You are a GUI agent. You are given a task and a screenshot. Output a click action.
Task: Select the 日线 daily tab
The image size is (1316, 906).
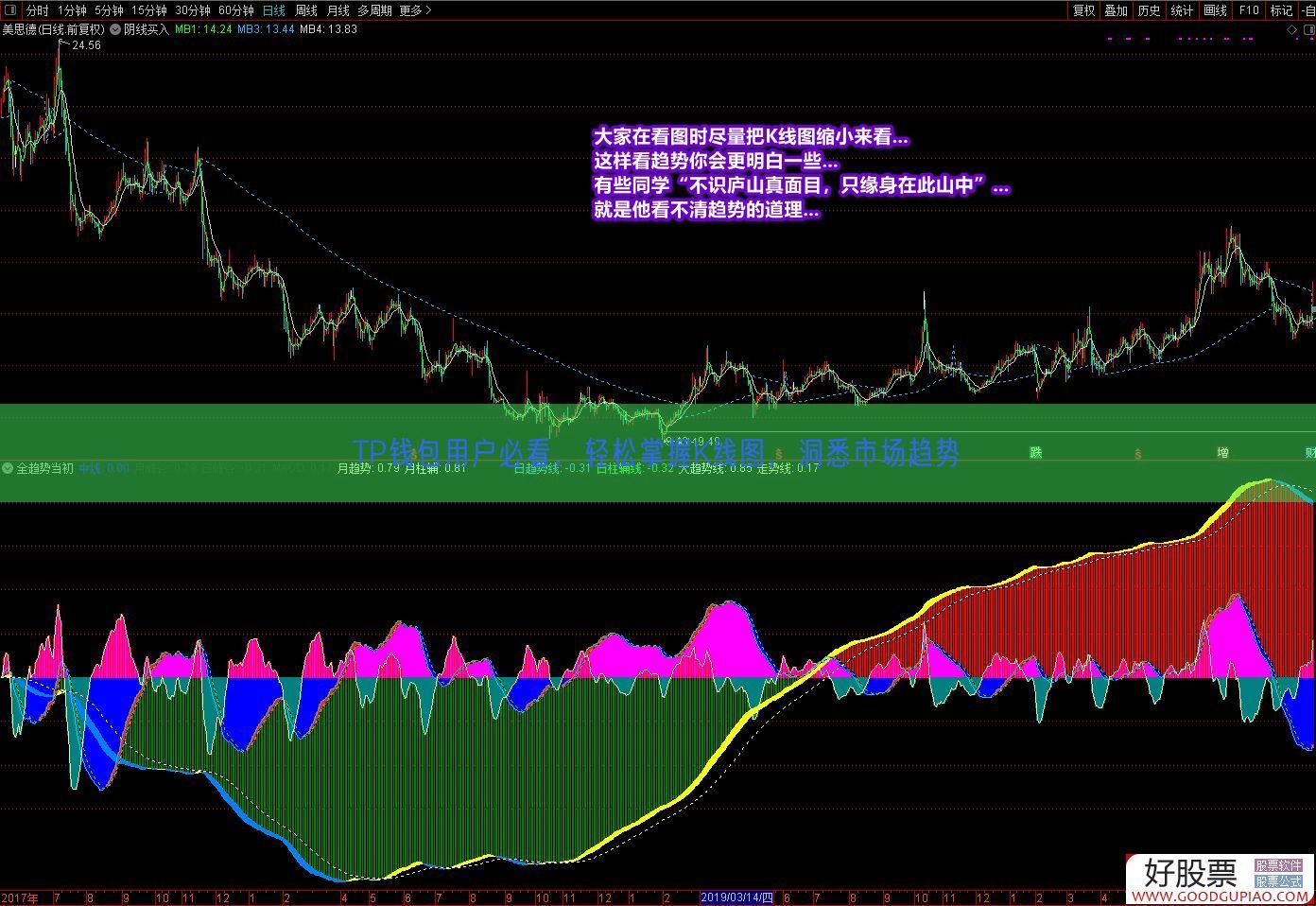point(274,10)
